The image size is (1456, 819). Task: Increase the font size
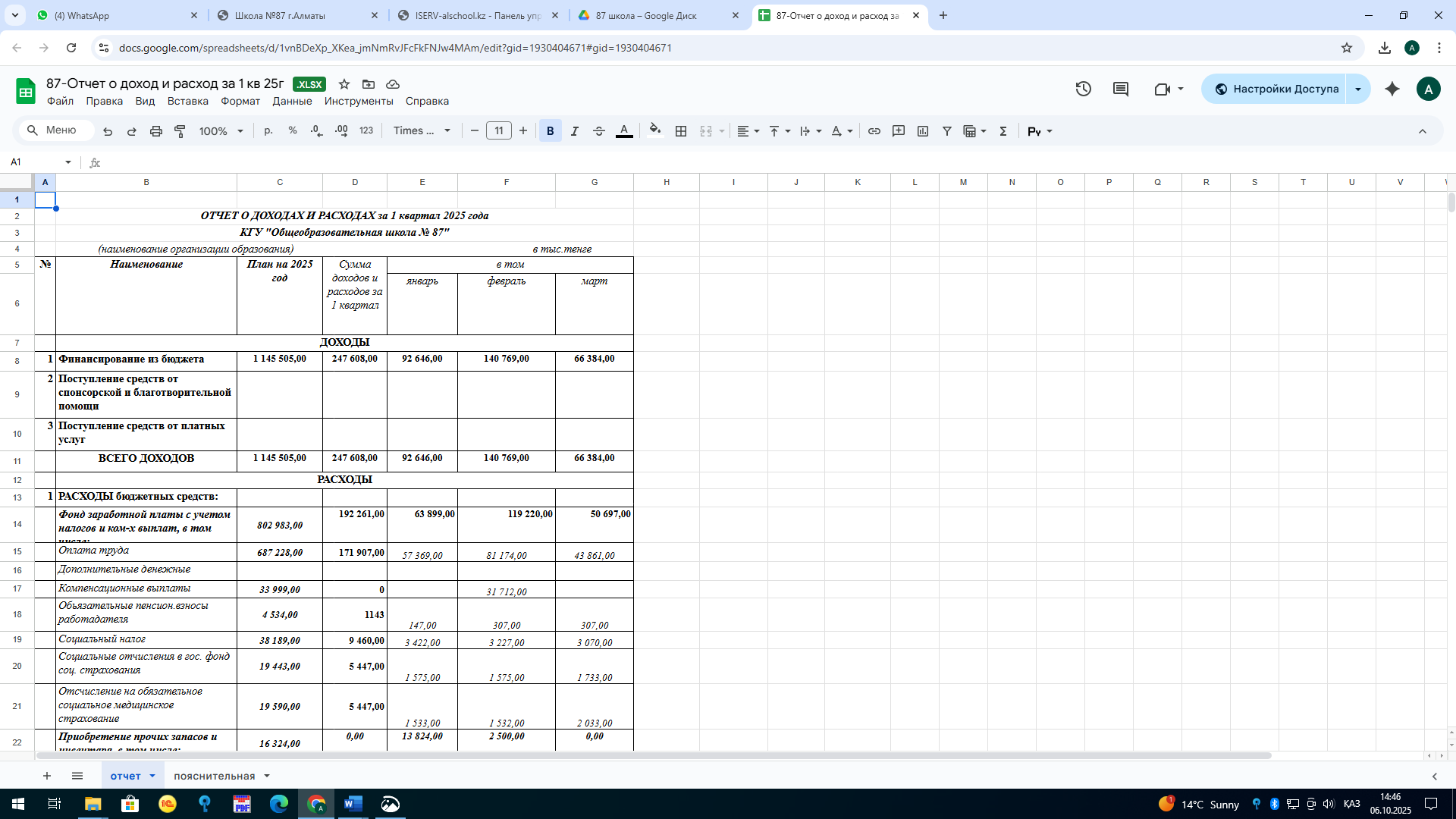point(523,131)
